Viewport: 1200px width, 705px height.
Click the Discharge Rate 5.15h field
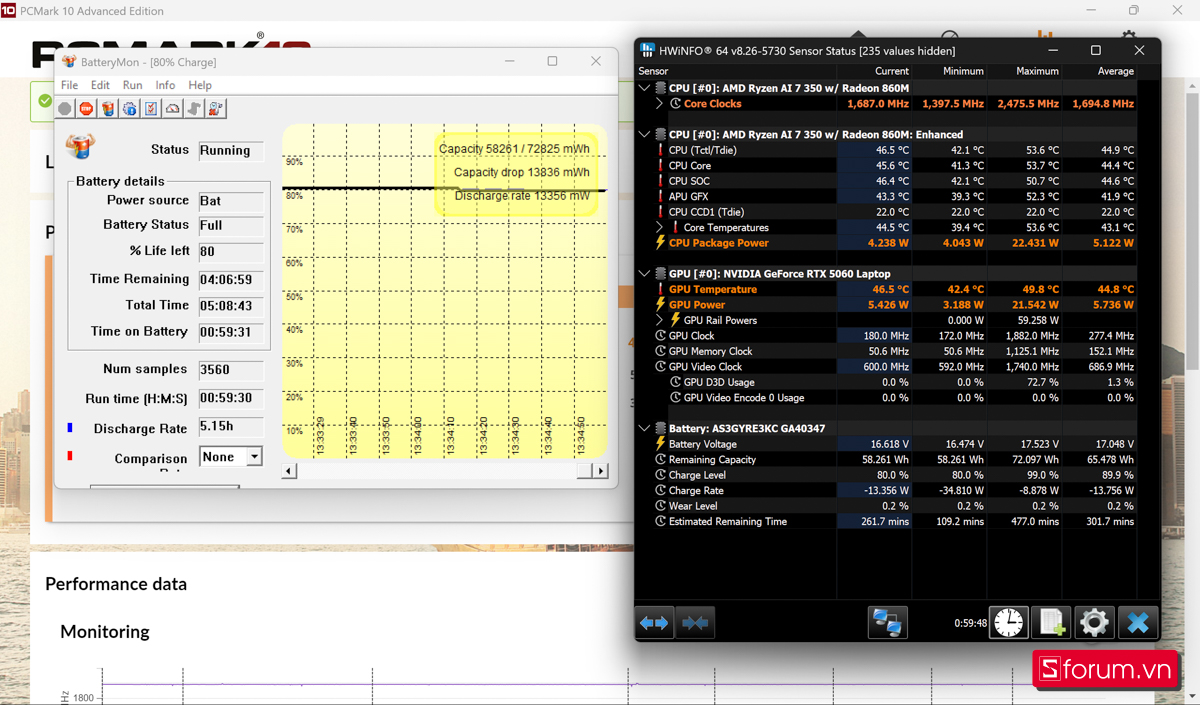[x=231, y=427]
